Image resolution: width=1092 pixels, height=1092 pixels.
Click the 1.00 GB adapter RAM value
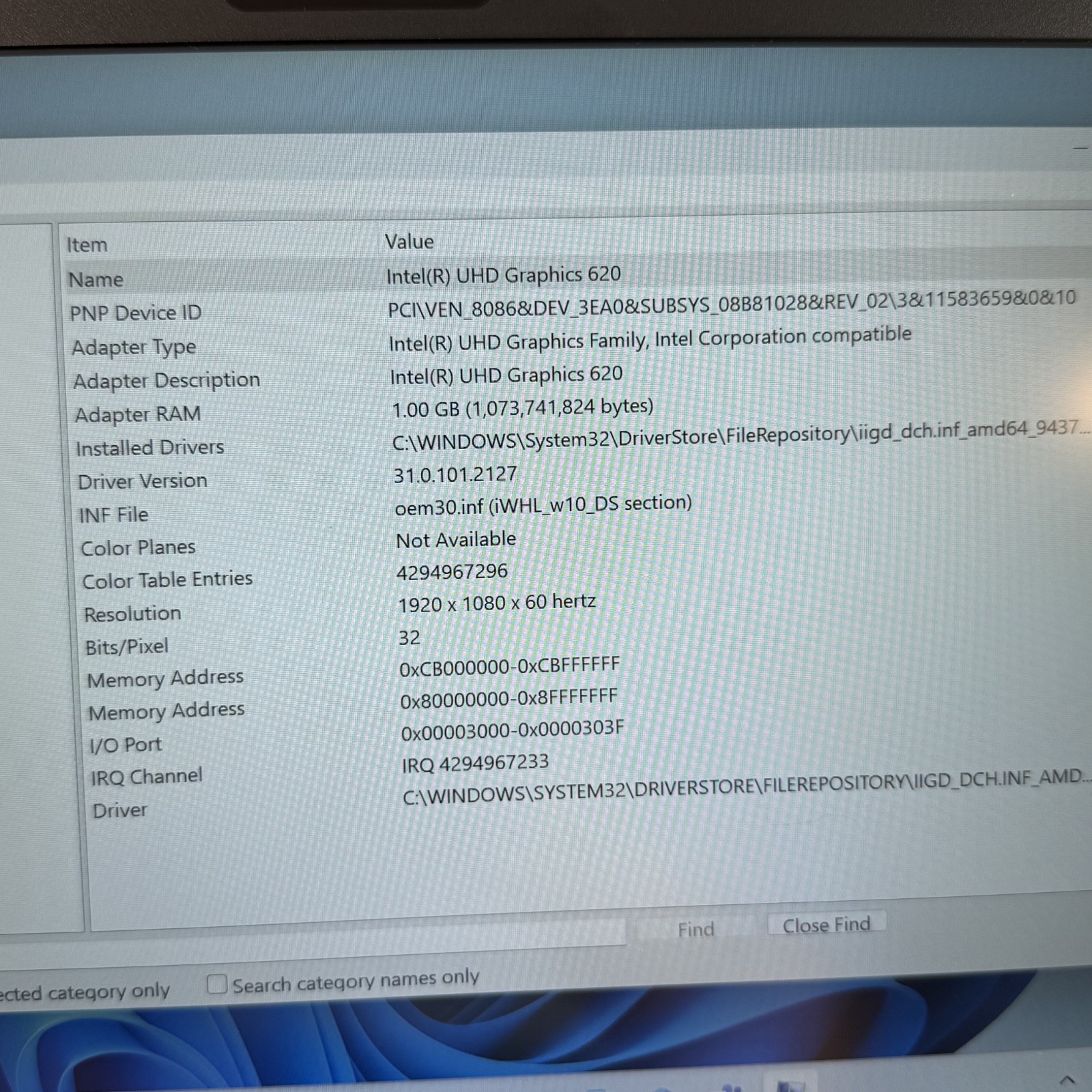(x=523, y=408)
